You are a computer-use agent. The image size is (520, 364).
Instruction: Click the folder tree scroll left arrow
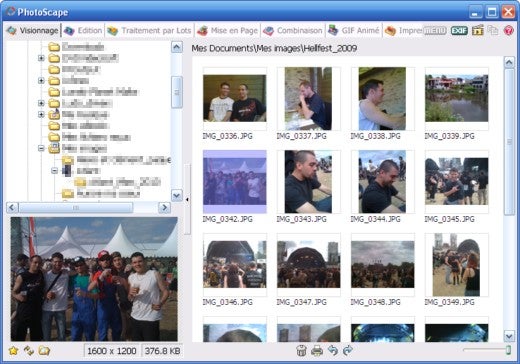(x=12, y=208)
